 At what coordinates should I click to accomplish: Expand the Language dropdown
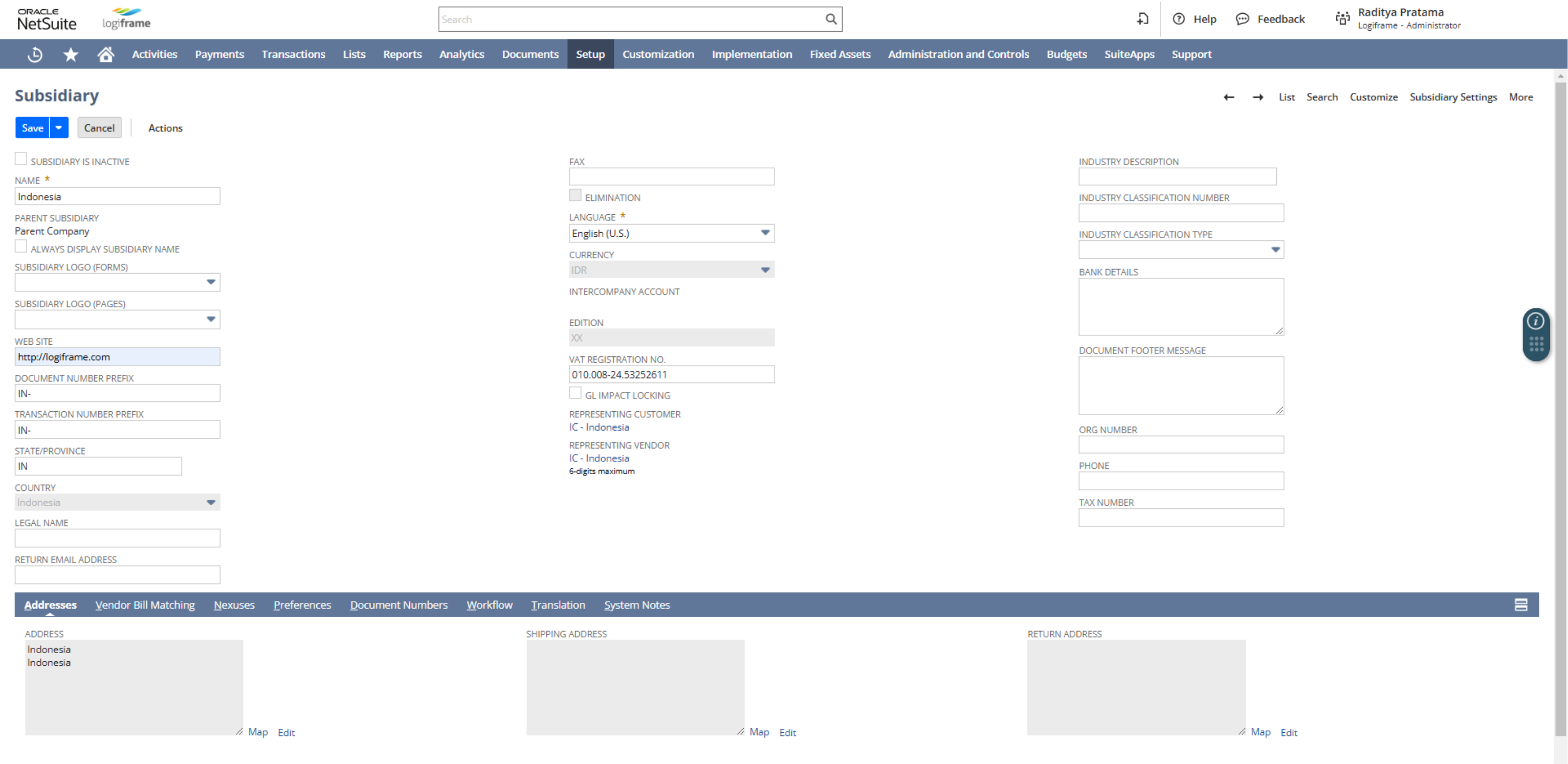pos(765,233)
